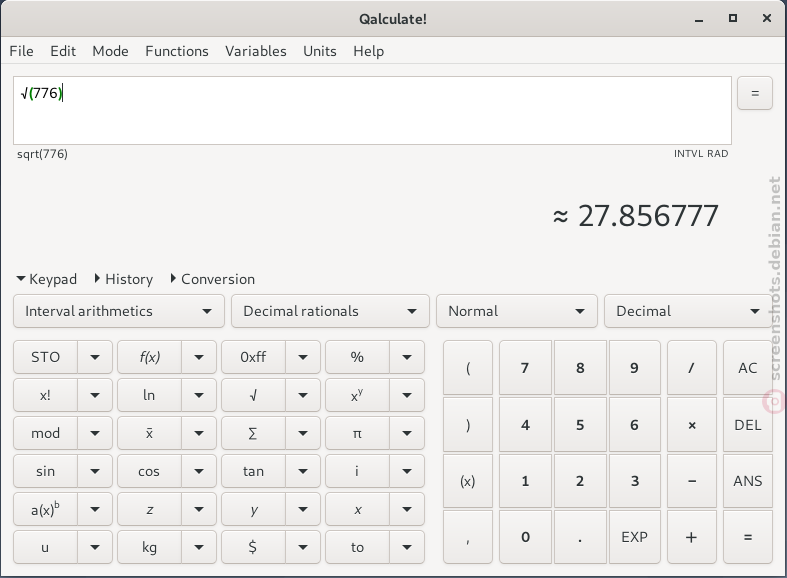
Task: Open the Functions menu
Action: (177, 51)
